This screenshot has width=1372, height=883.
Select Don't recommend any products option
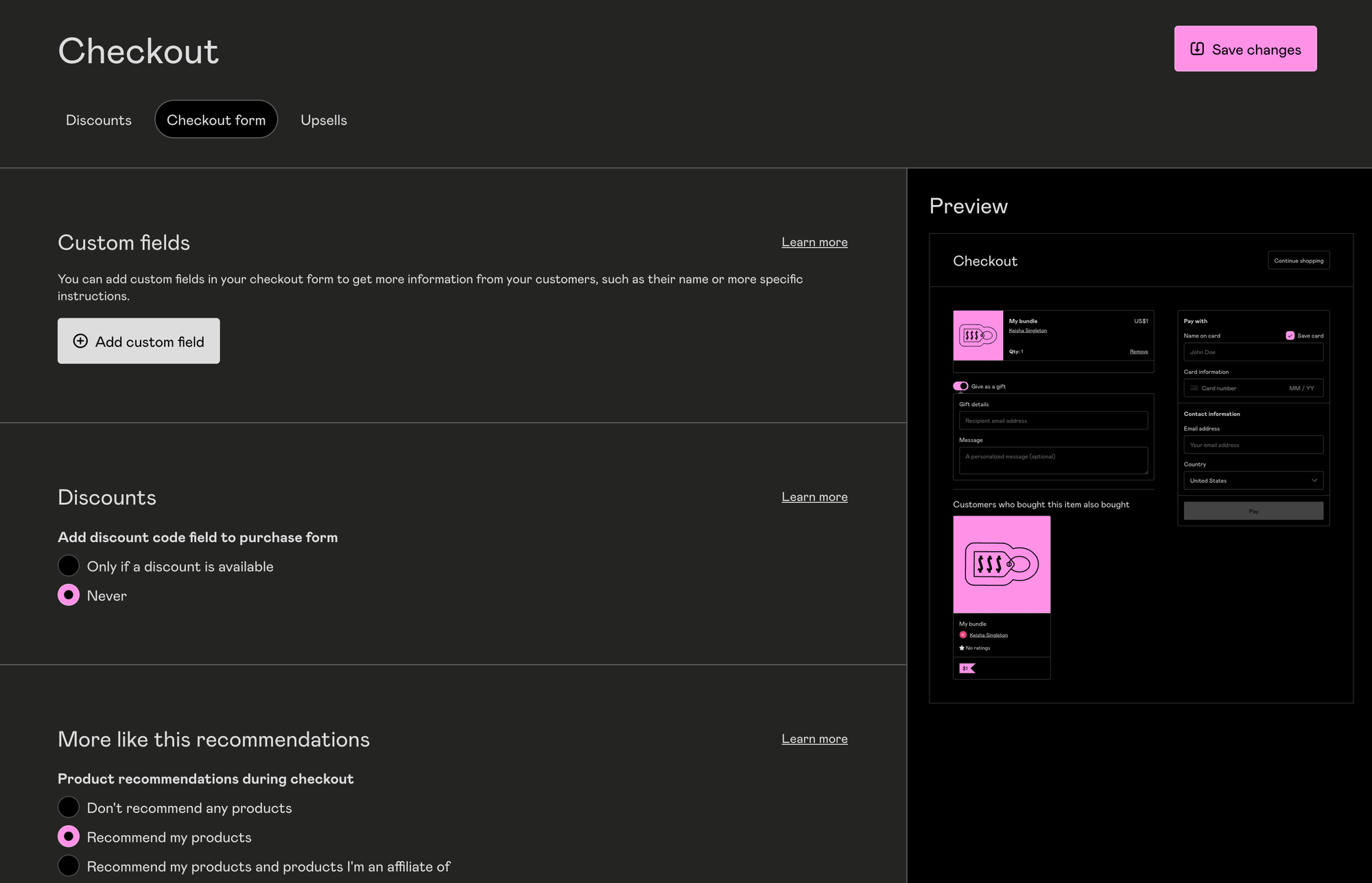click(x=69, y=808)
